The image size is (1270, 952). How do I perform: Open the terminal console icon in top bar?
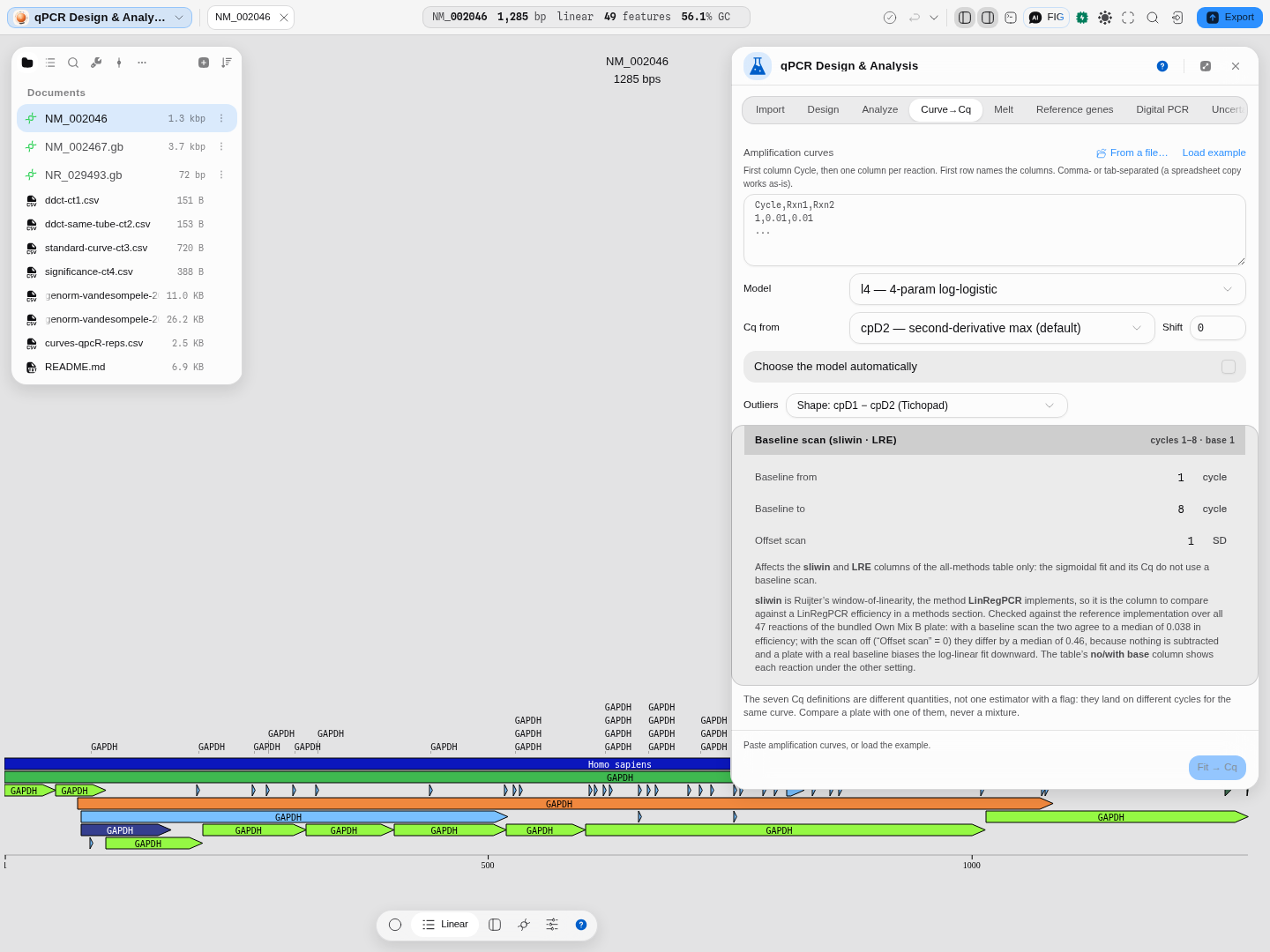pyautogui.click(x=1011, y=18)
